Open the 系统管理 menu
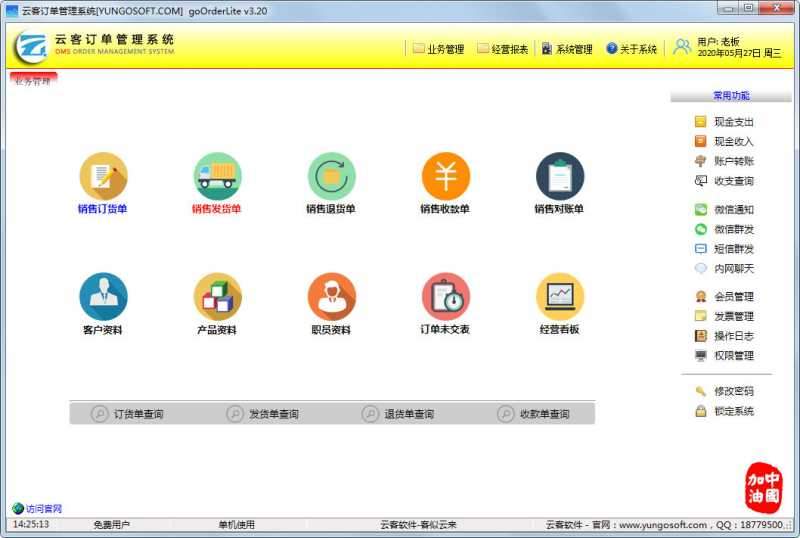 (x=567, y=49)
